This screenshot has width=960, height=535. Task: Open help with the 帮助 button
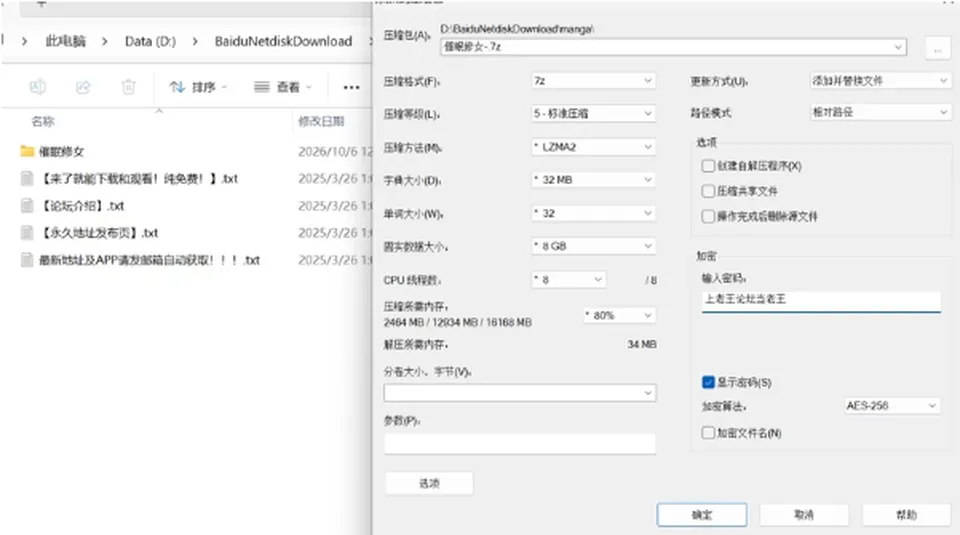tap(906, 515)
